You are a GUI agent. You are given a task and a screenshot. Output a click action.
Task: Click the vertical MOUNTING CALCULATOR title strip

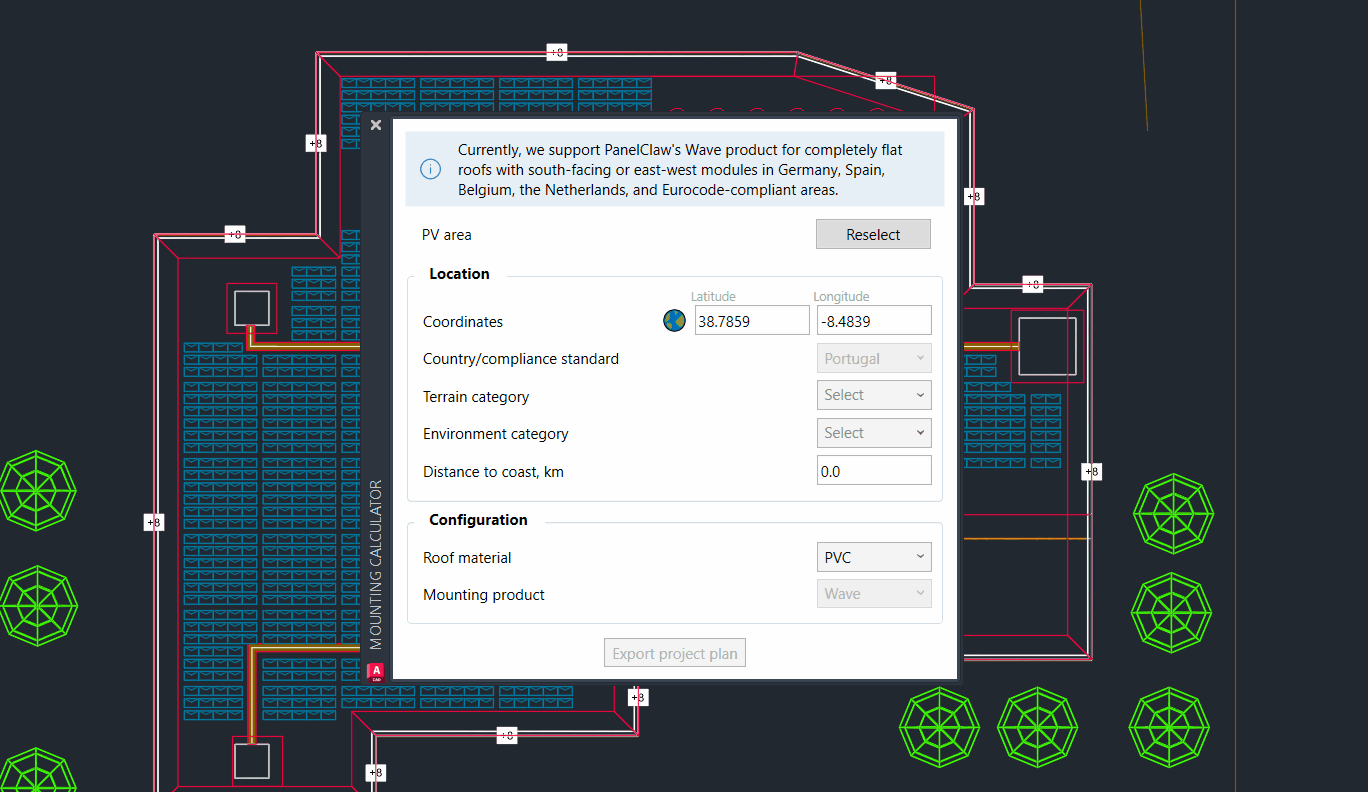click(x=377, y=565)
